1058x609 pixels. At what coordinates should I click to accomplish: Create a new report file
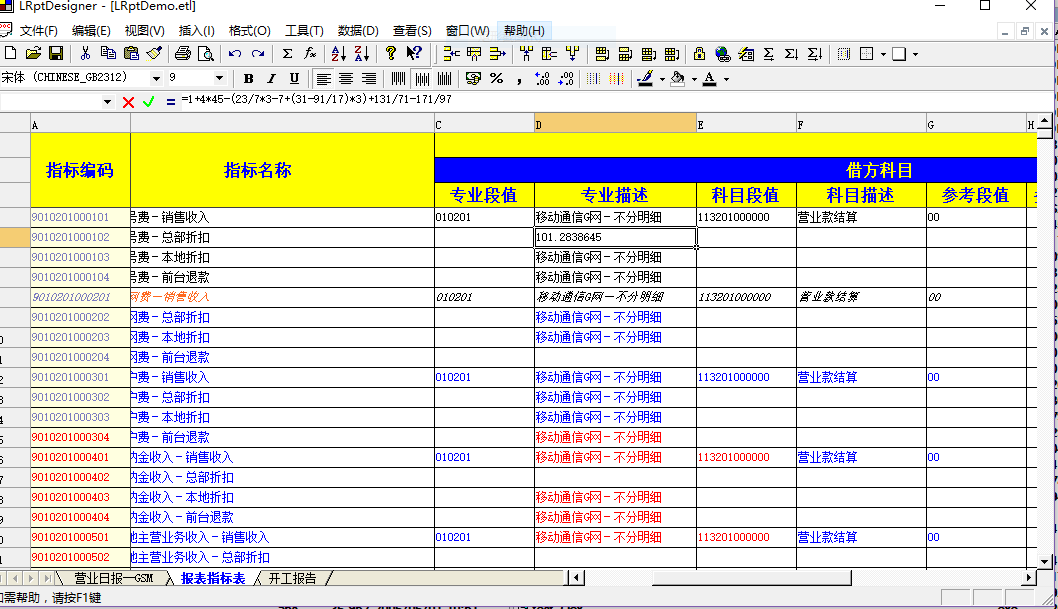(11, 53)
